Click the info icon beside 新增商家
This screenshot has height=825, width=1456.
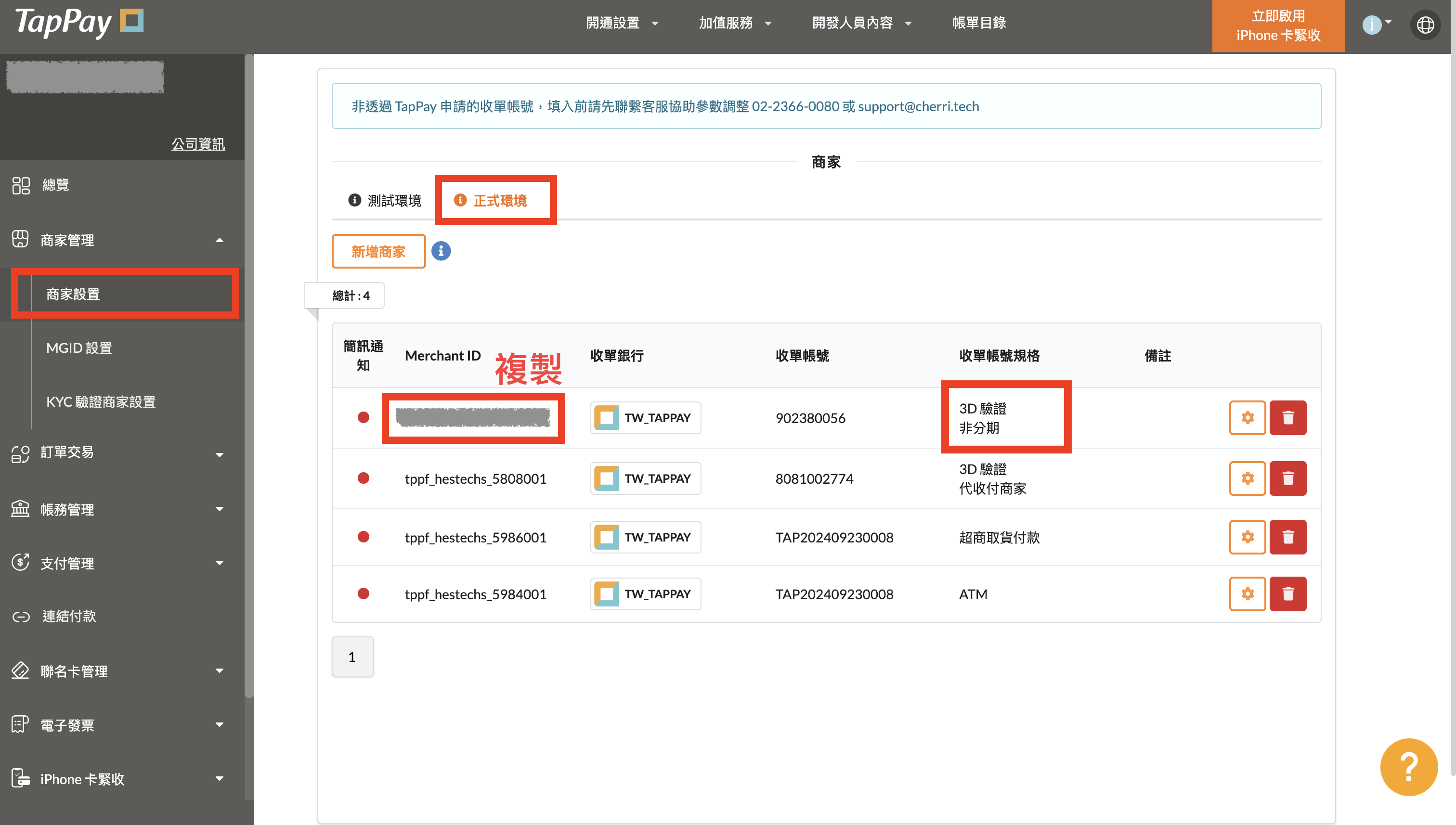(x=441, y=250)
